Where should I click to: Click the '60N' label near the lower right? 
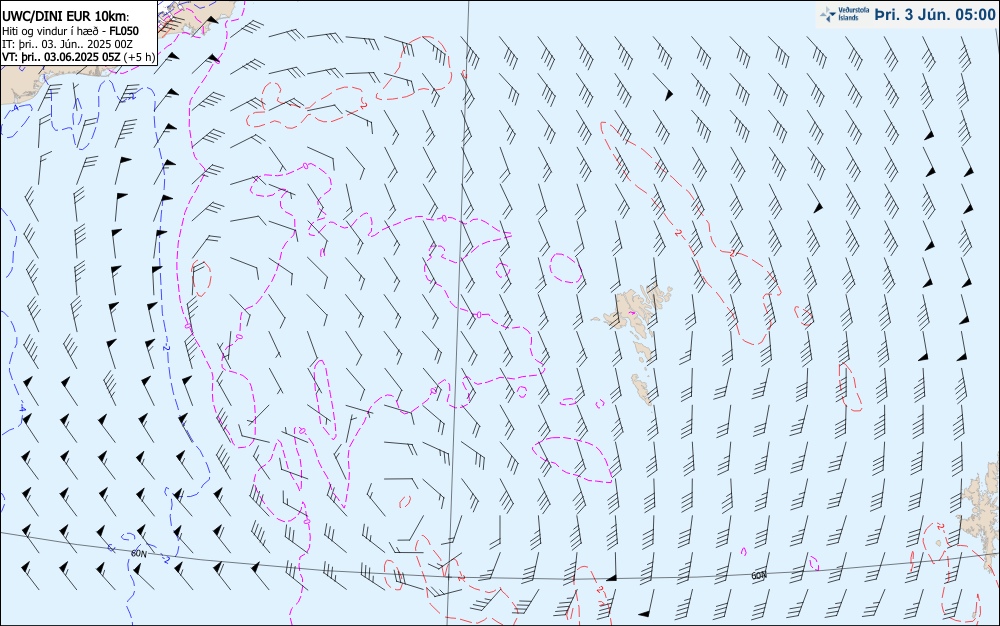click(x=758, y=576)
